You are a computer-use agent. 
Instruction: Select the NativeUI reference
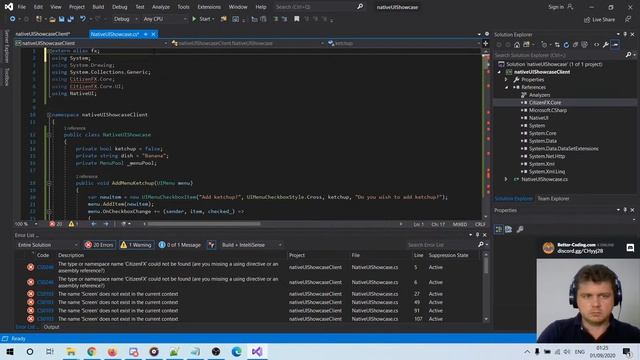pos(538,118)
